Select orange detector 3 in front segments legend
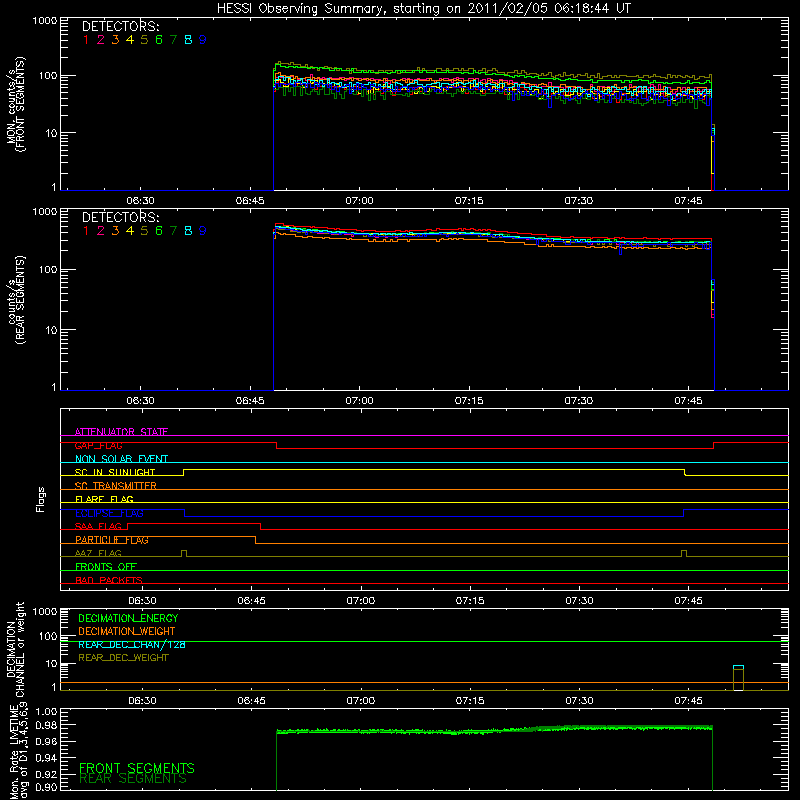 tap(115, 40)
